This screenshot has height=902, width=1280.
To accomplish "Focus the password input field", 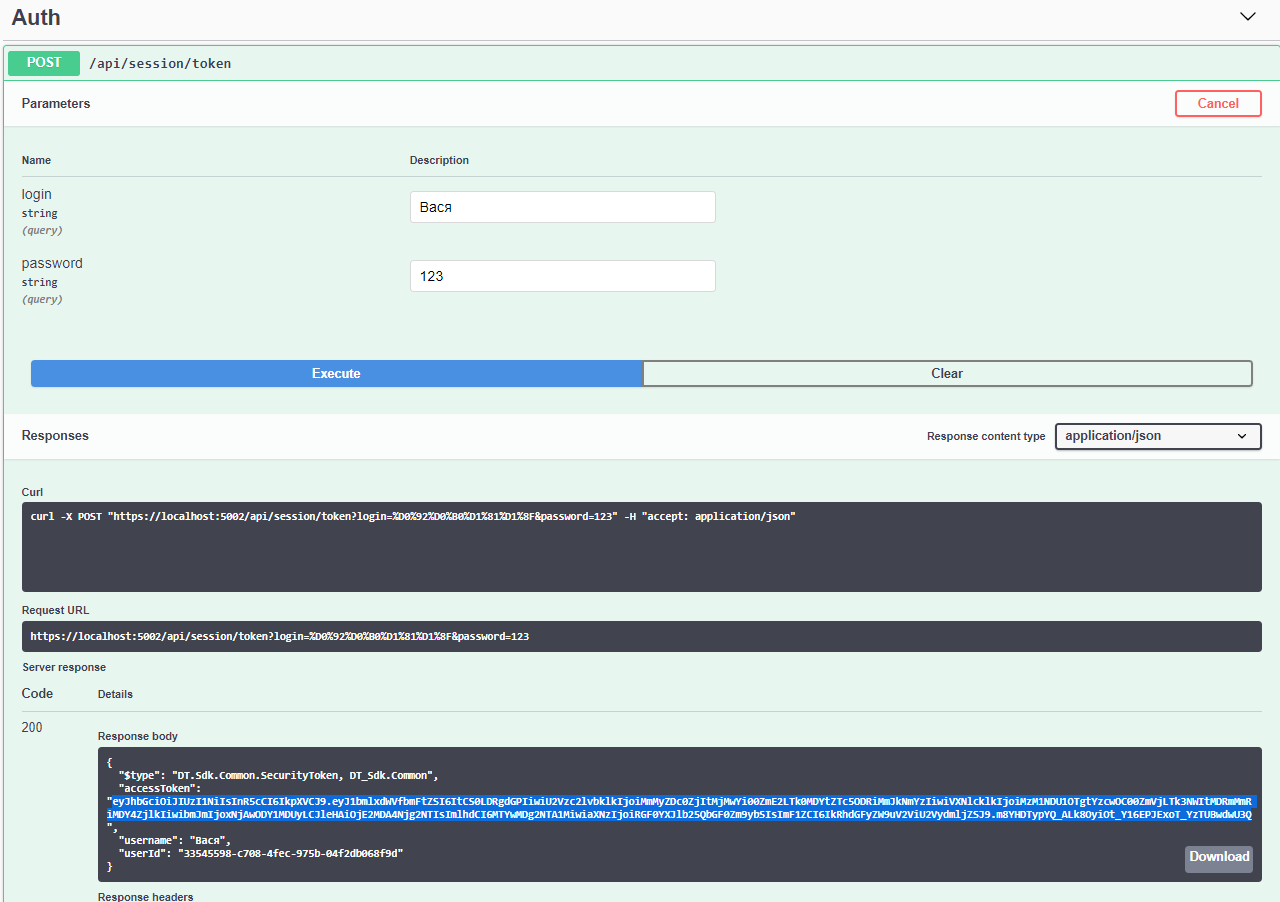I will tap(562, 276).
